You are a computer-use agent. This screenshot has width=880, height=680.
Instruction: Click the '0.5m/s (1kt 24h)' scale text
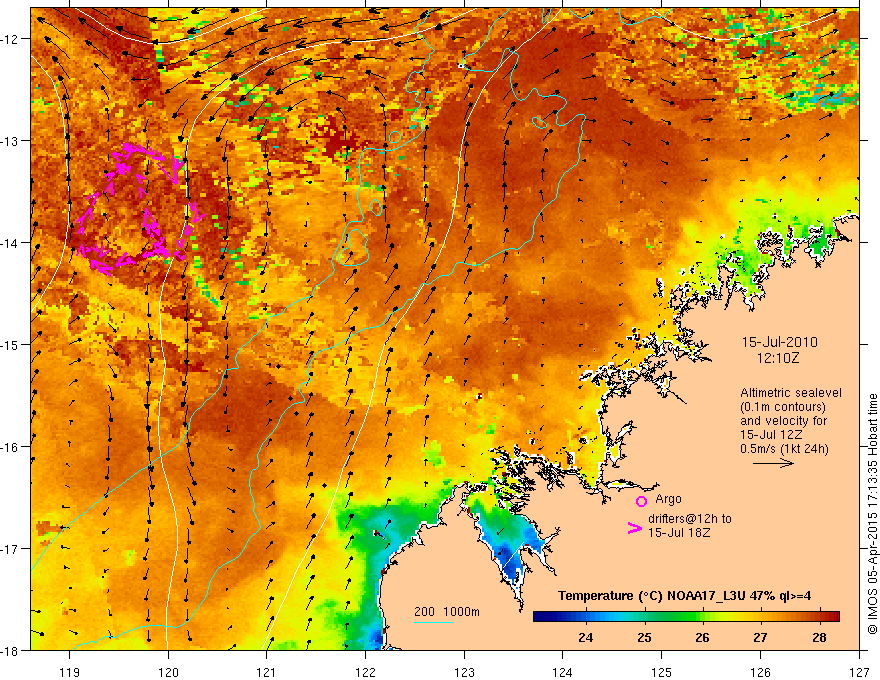pos(785,449)
